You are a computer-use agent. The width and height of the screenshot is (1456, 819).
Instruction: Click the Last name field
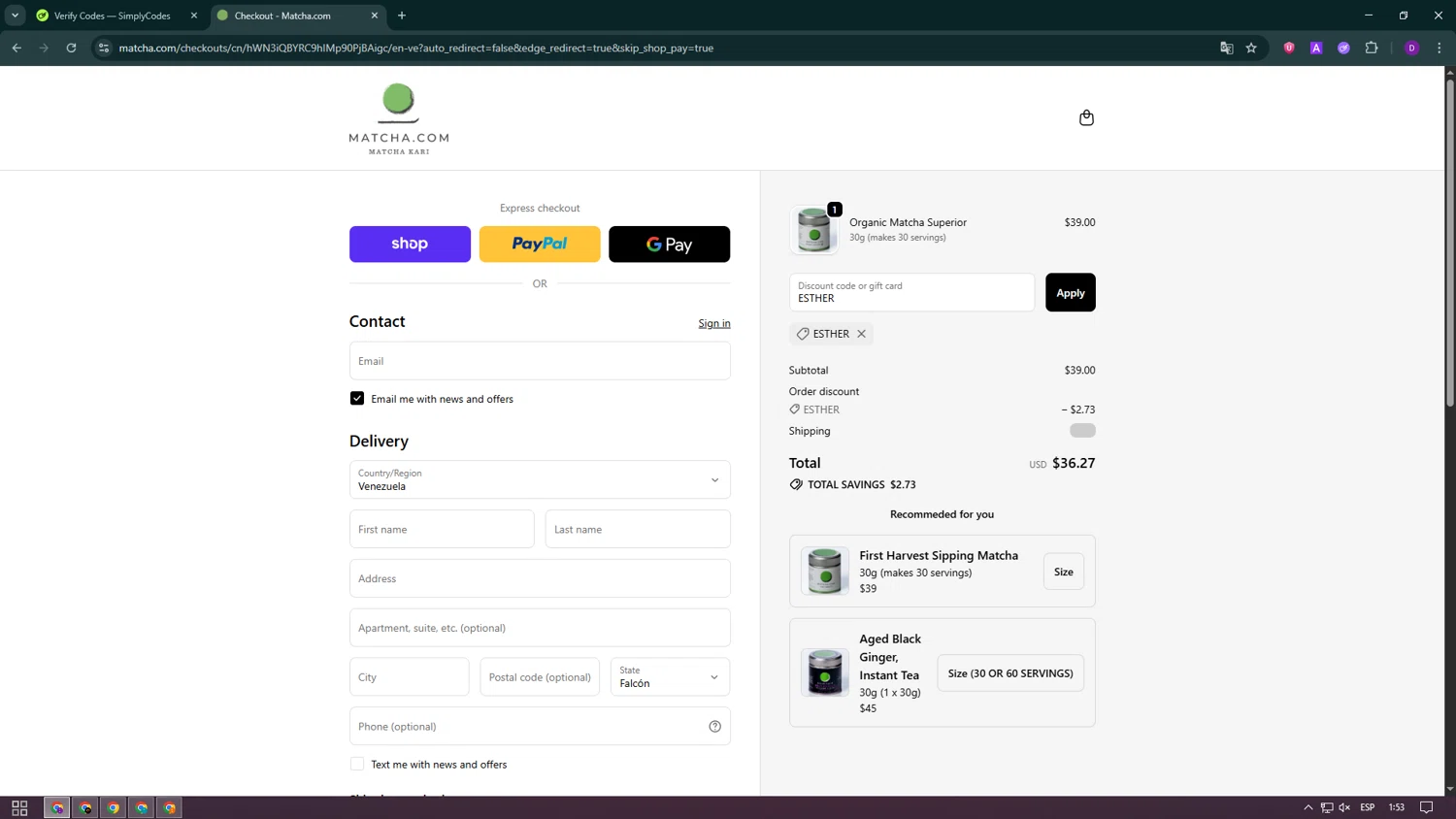[638, 529]
